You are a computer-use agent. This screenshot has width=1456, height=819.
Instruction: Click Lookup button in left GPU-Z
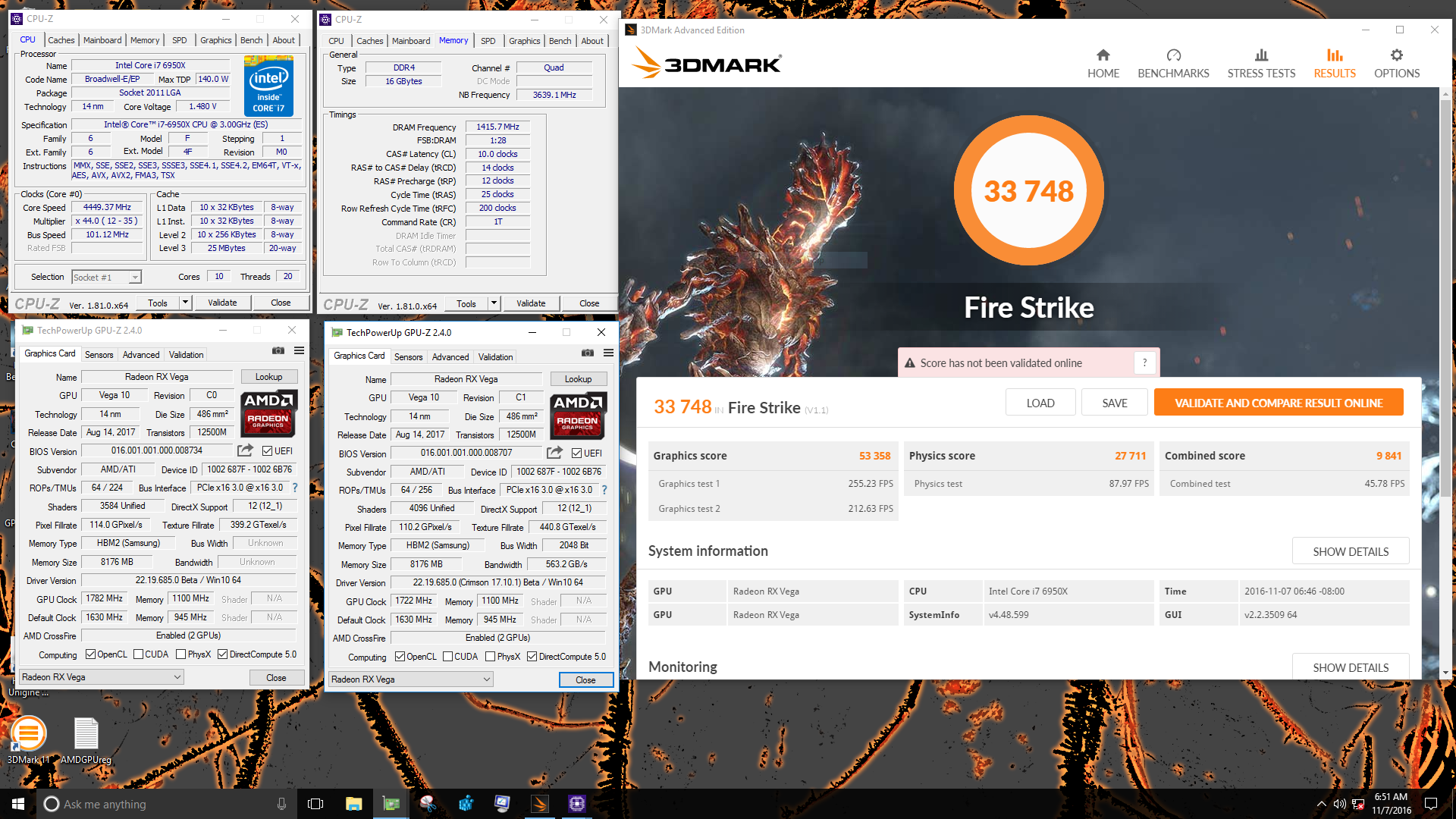point(268,376)
